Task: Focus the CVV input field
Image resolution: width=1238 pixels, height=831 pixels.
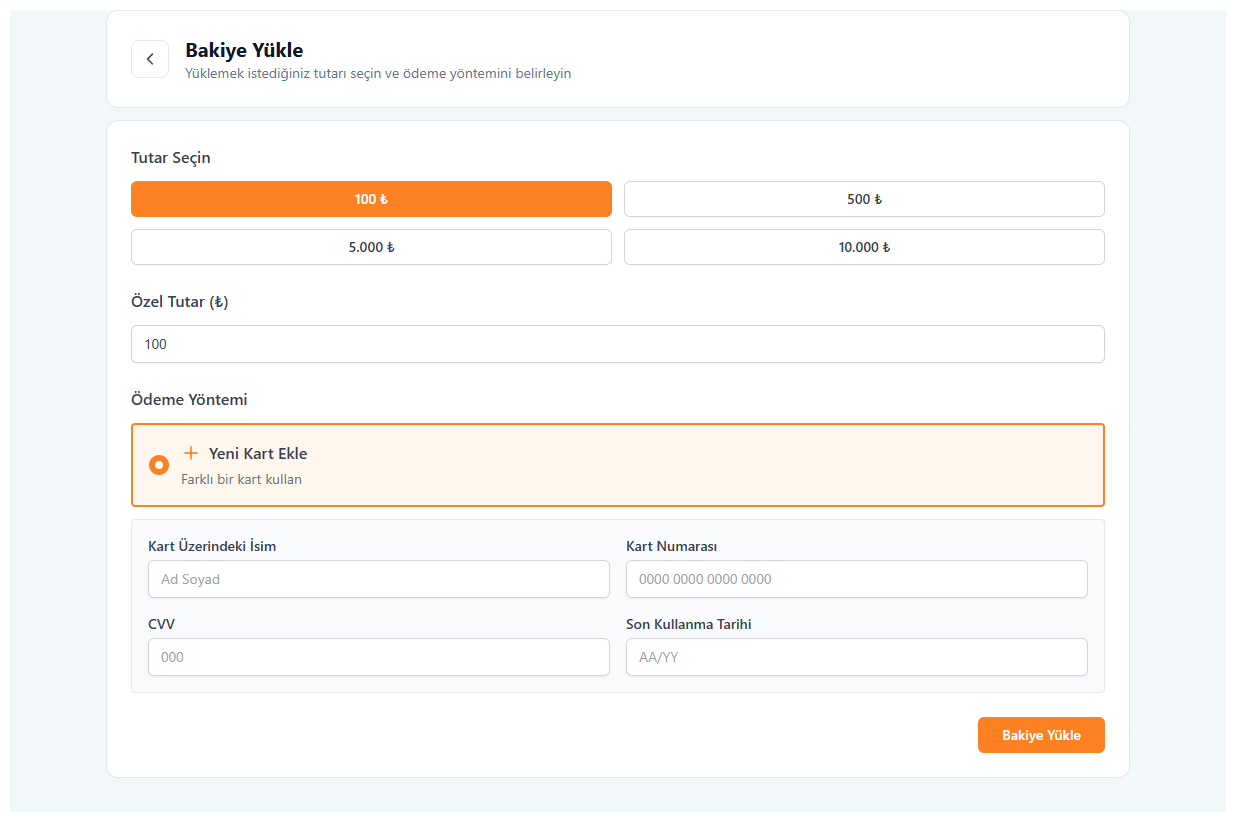Action: 378,657
